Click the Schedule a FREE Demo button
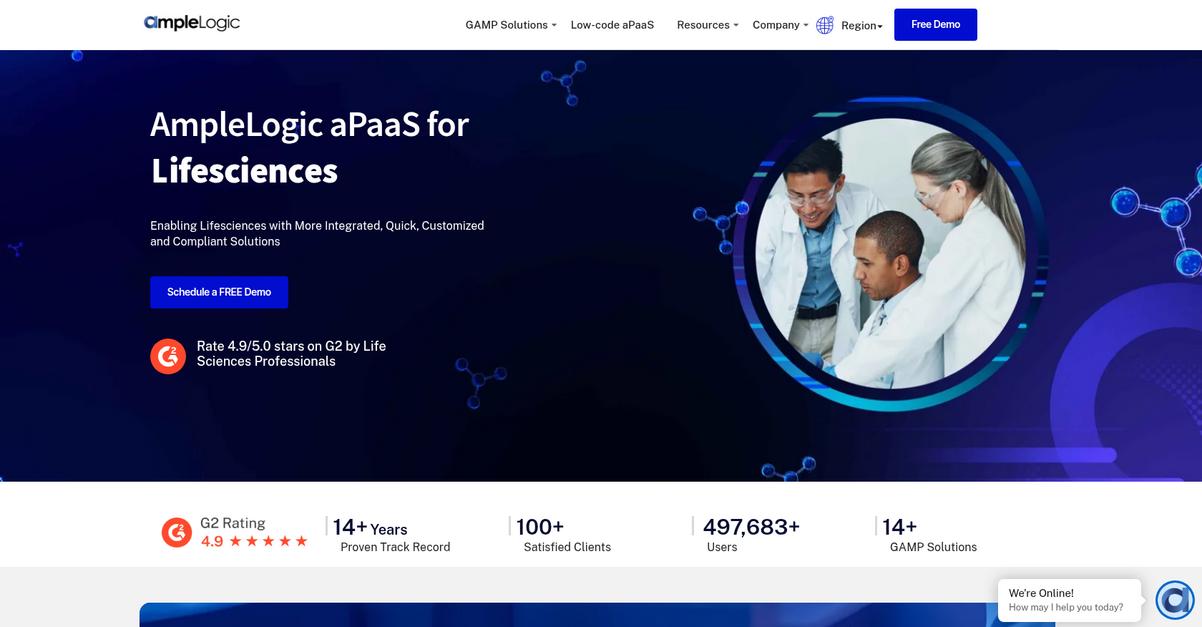1202x627 pixels. (219, 292)
